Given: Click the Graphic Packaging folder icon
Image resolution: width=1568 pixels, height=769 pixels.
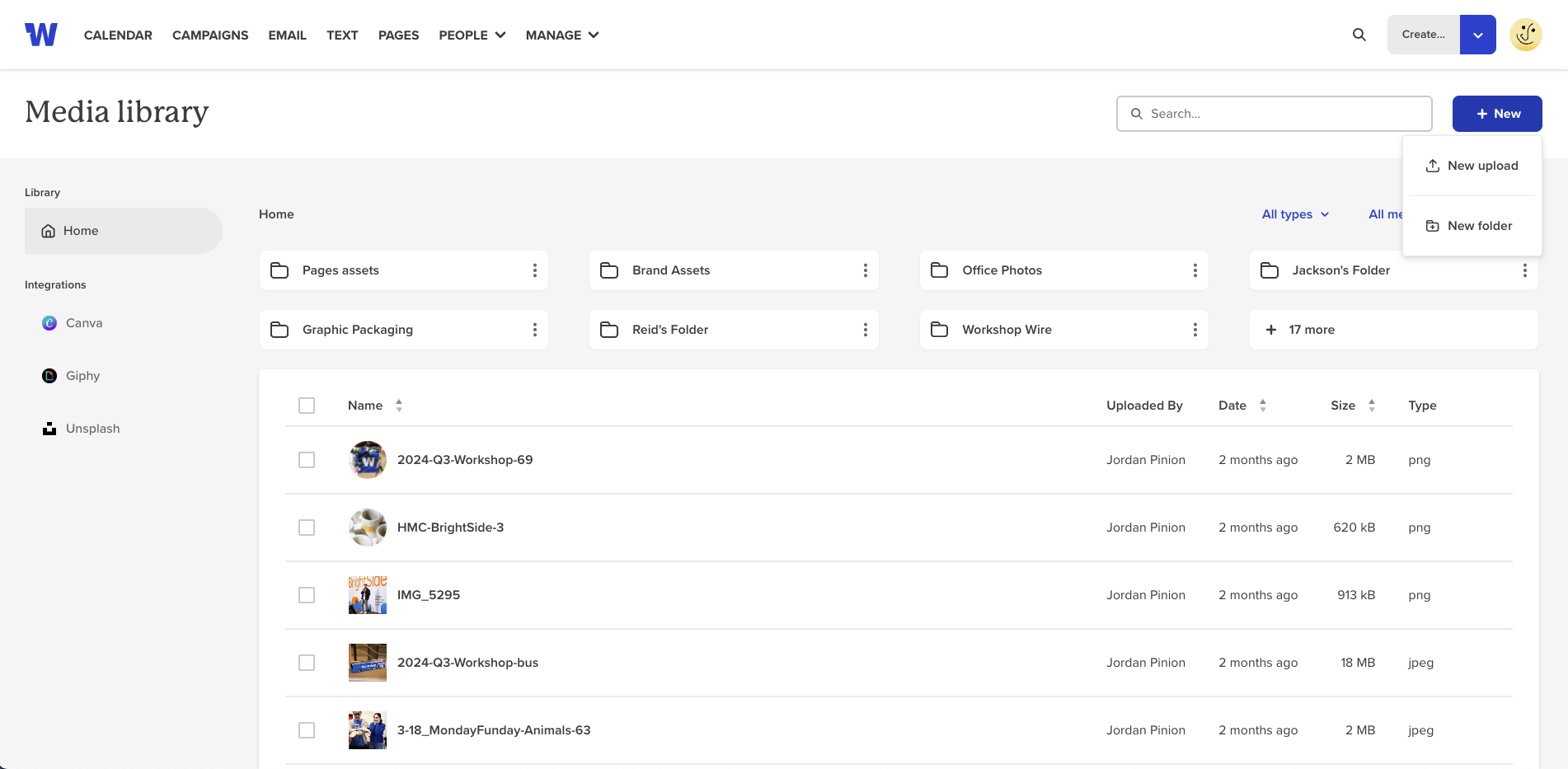Looking at the screenshot, I should pyautogui.click(x=279, y=330).
